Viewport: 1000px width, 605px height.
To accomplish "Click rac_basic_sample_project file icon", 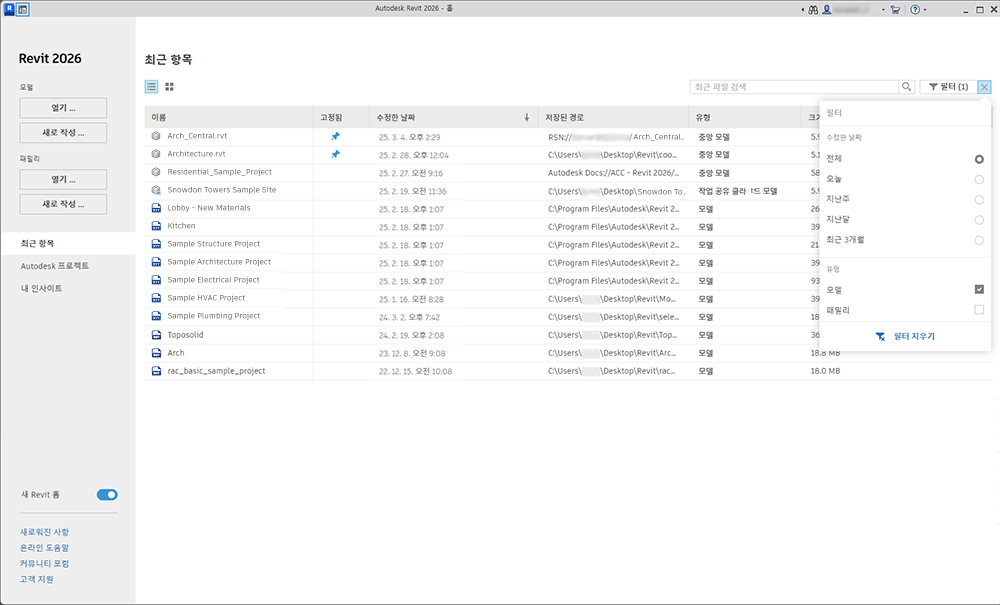I will (156, 370).
